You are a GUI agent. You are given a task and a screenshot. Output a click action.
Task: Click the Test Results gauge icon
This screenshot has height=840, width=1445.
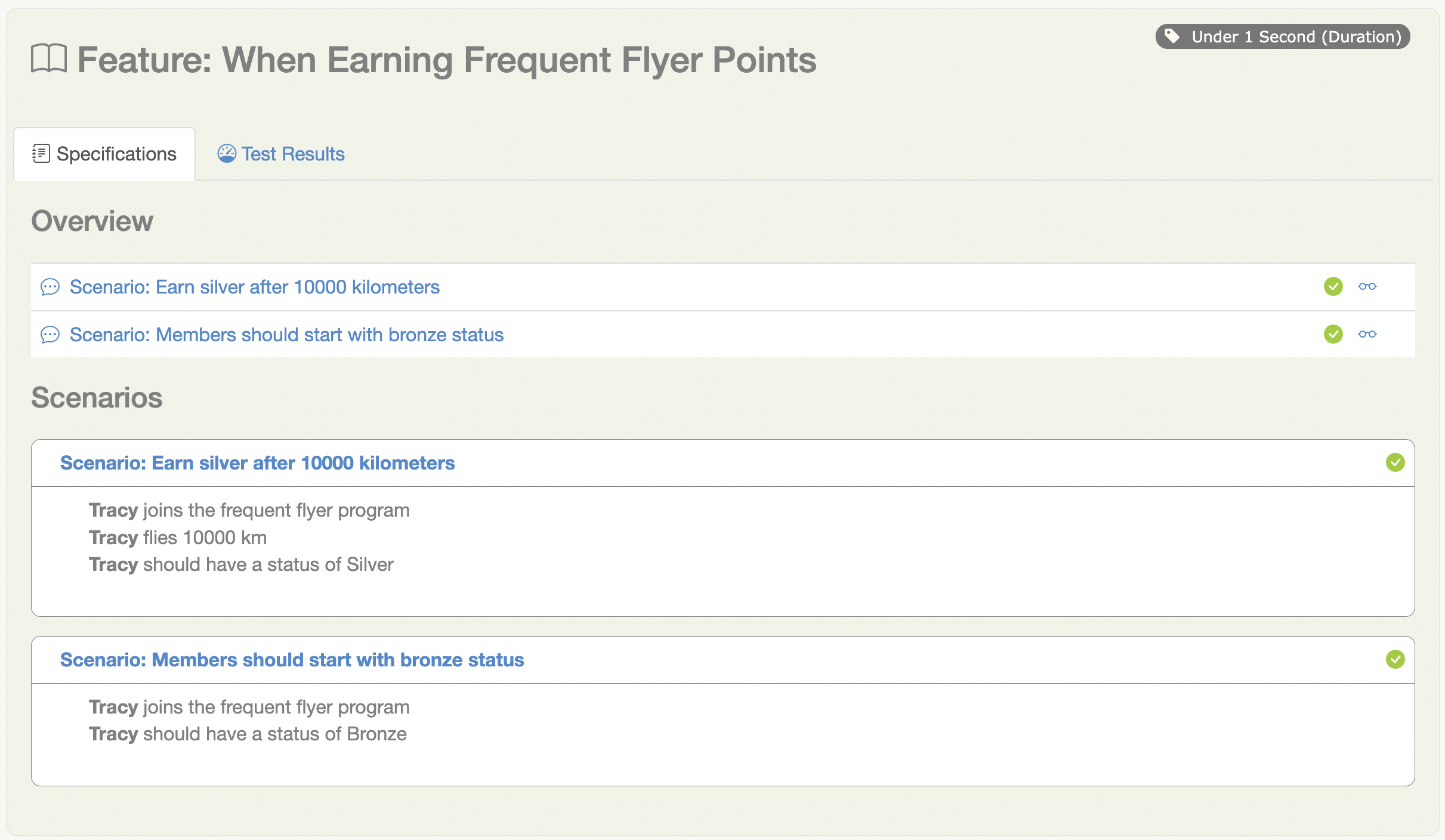pos(227,154)
